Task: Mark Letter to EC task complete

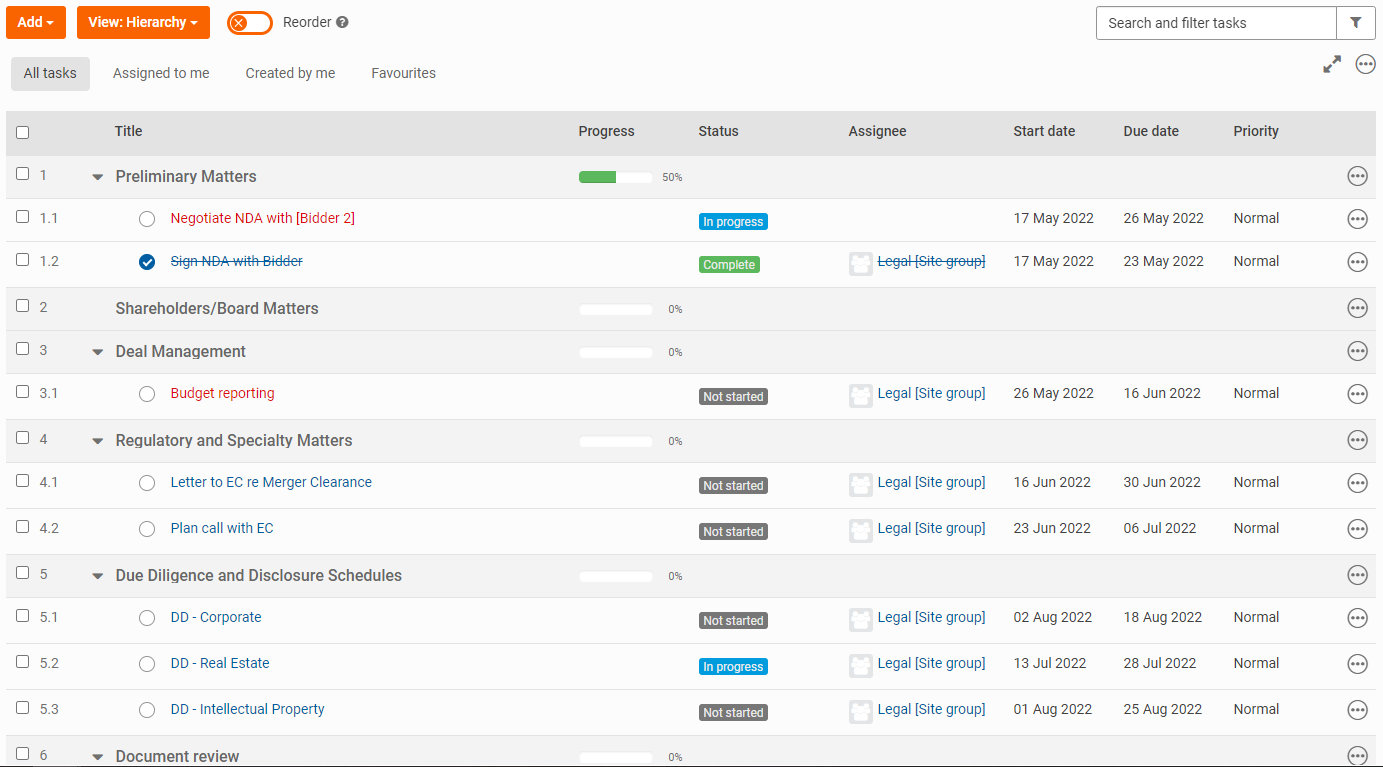Action: coord(147,483)
